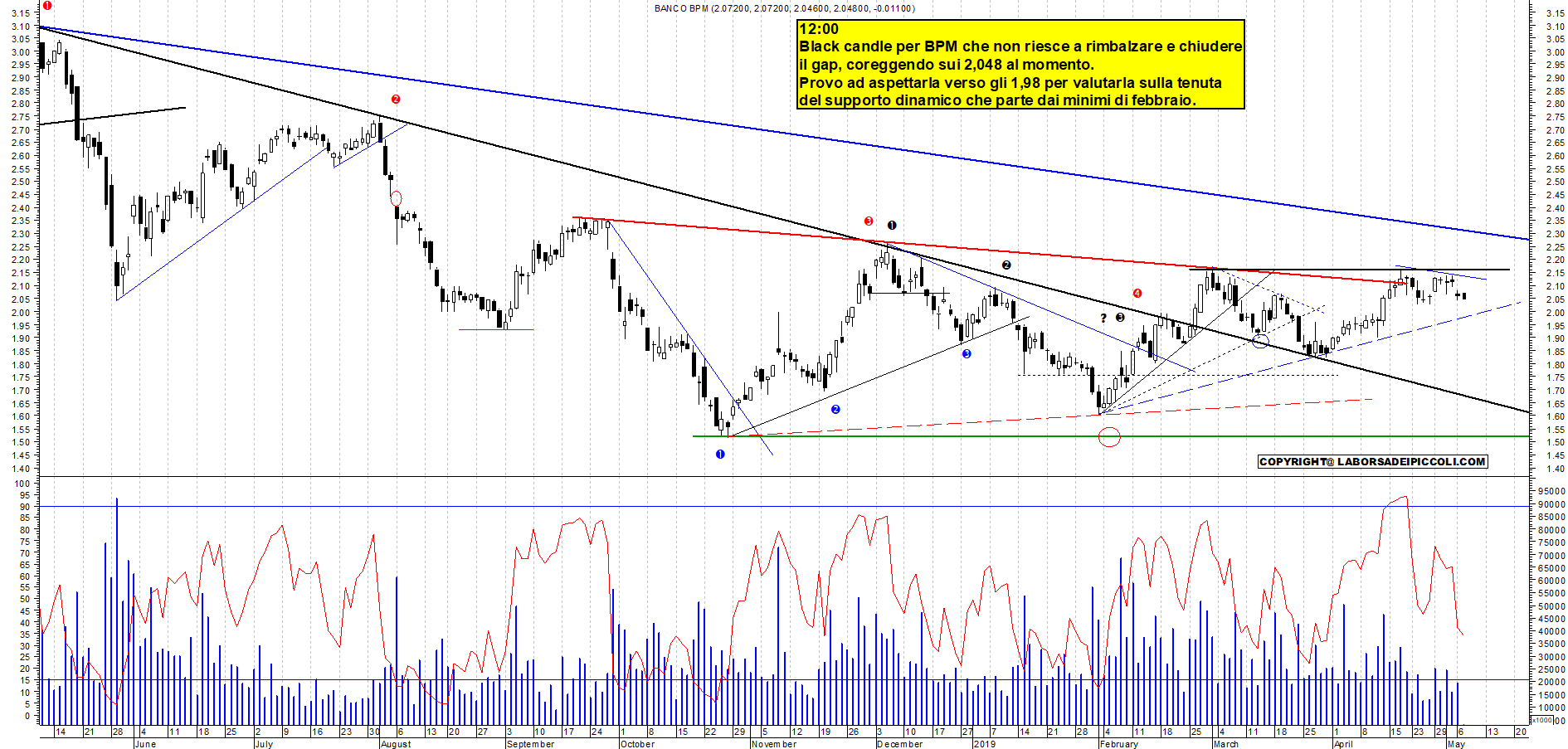This screenshot has width=1568, height=749.
Task: Click the blue wave marker 3 near 2019
Action: click(x=967, y=353)
